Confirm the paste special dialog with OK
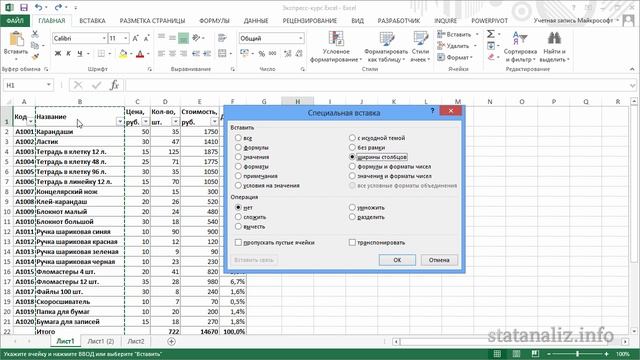The width and height of the screenshot is (640, 360). [397, 260]
